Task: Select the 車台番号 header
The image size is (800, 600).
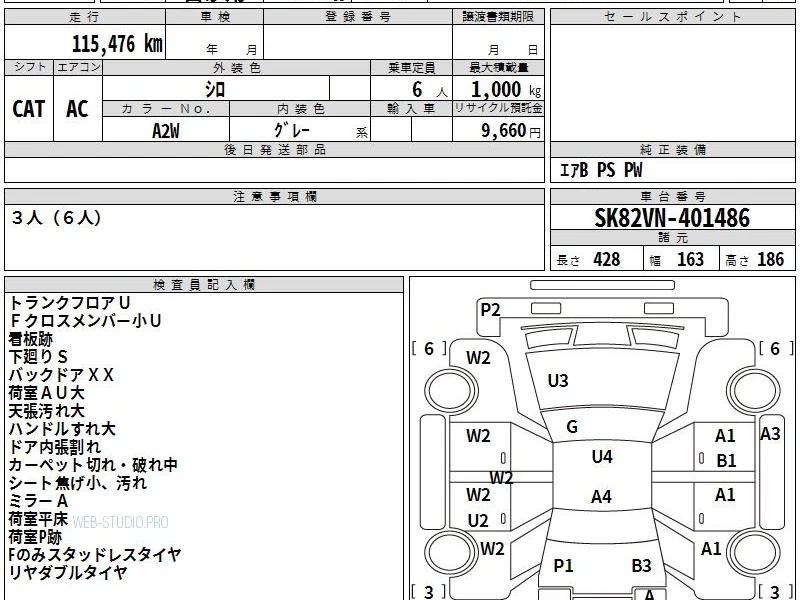Action: tap(672, 196)
